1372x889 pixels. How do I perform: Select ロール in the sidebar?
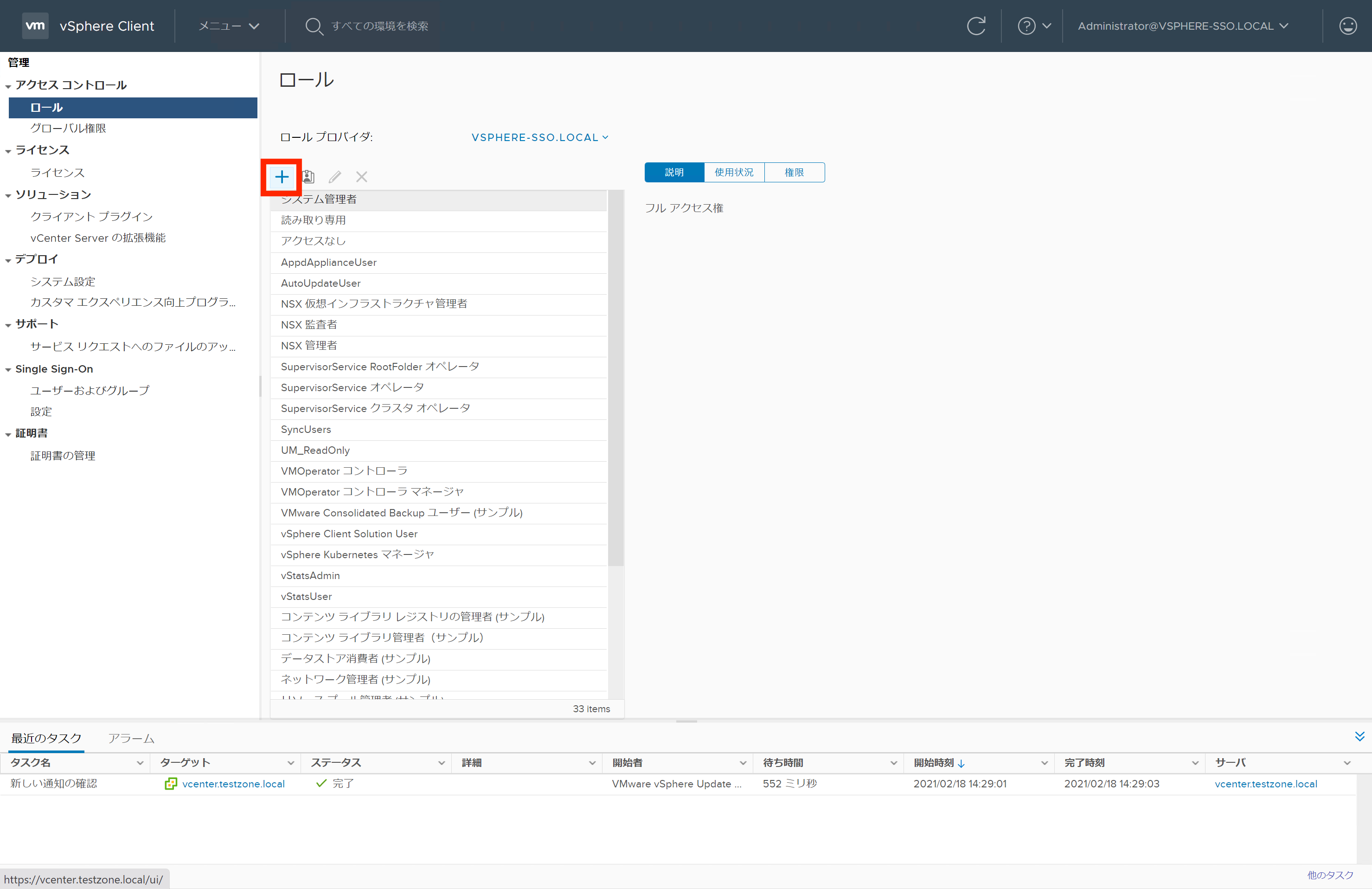(x=133, y=108)
